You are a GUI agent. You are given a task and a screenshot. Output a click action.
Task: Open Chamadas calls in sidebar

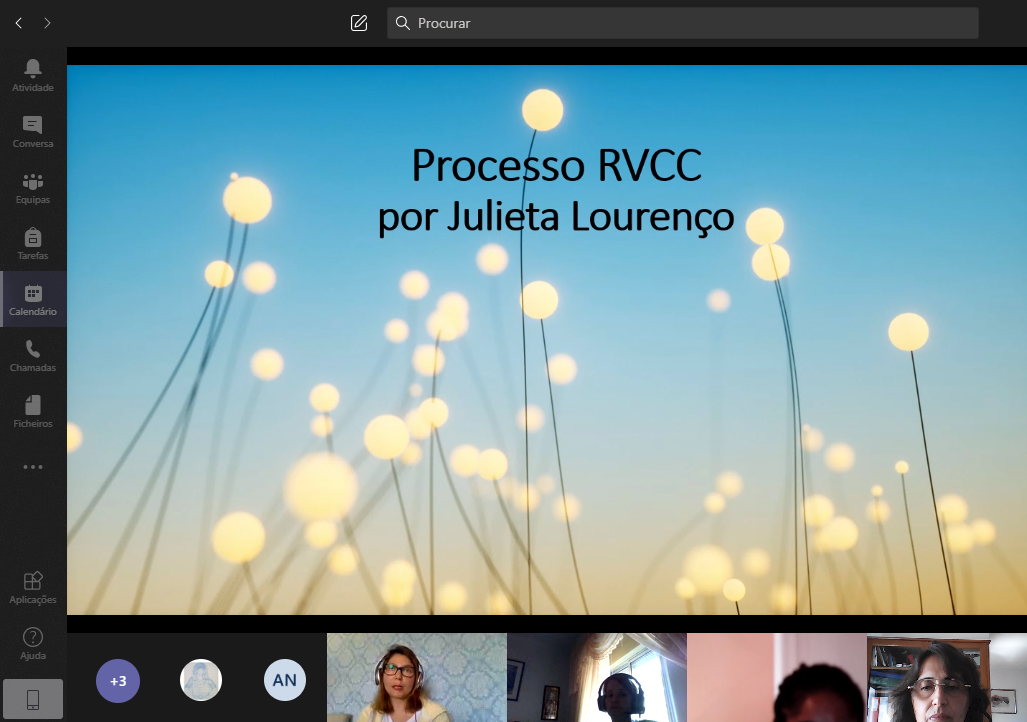point(33,356)
